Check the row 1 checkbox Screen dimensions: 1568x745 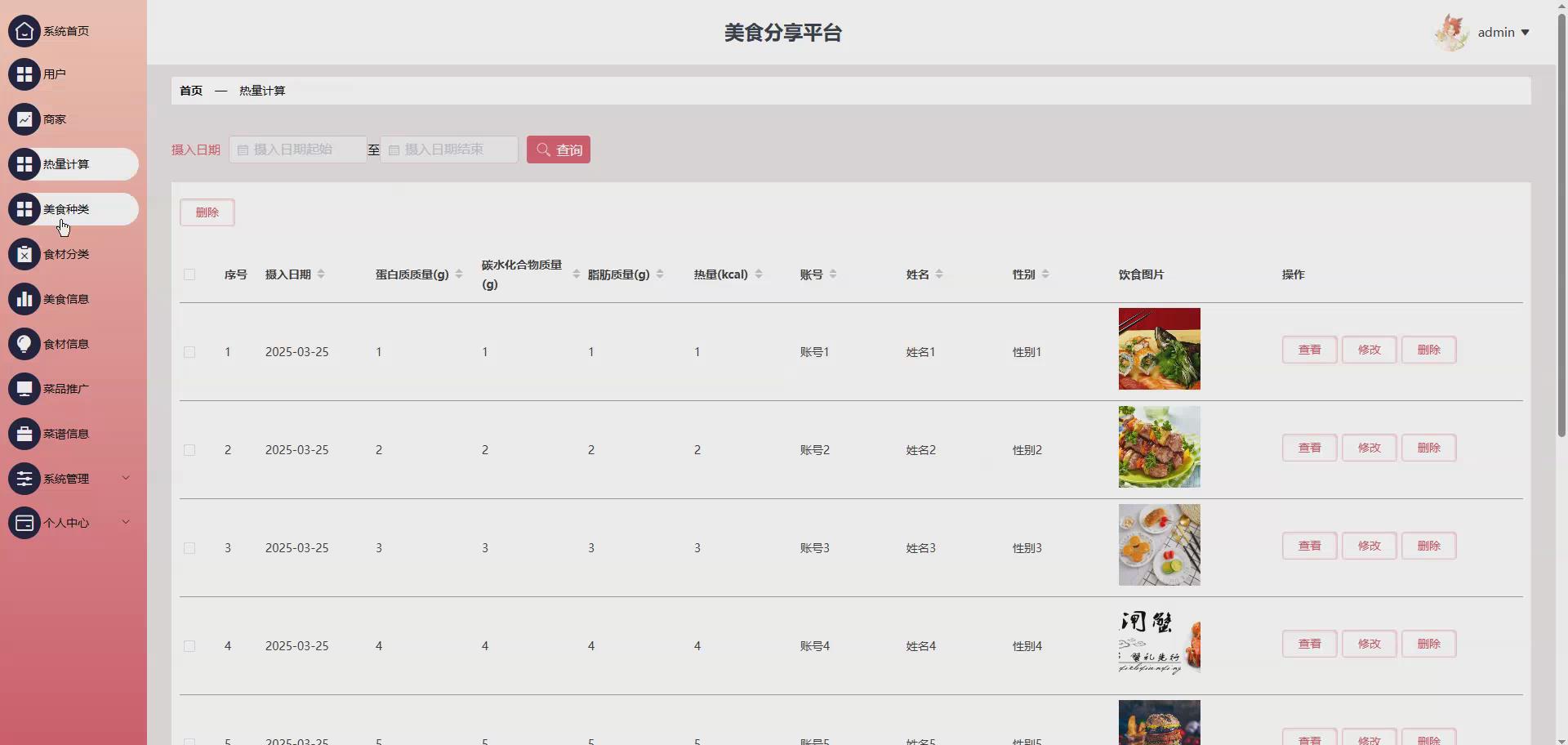[x=189, y=352]
